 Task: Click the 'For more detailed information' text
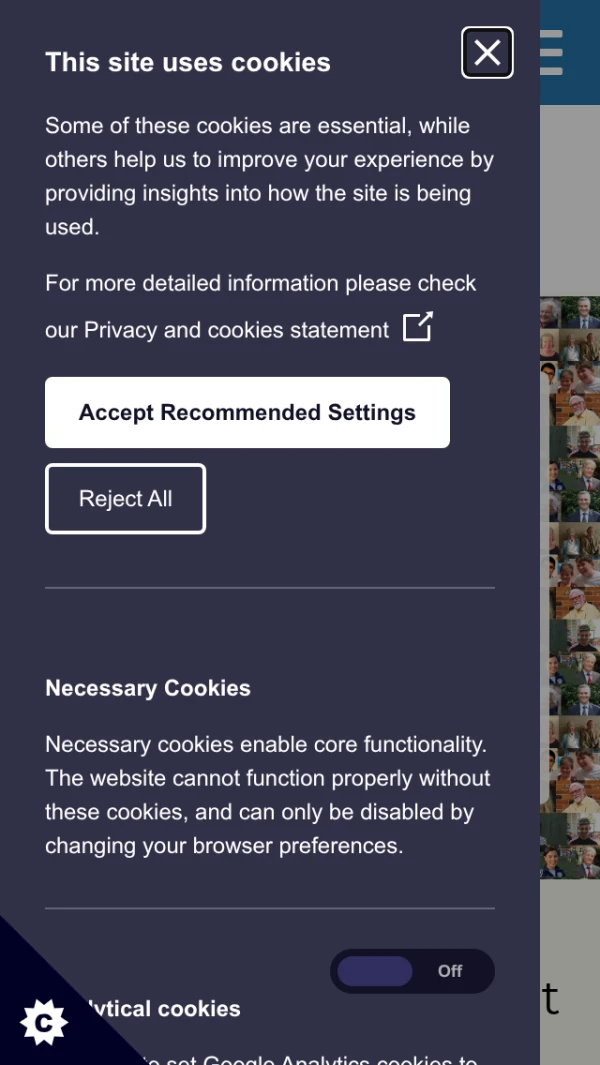(x=261, y=283)
